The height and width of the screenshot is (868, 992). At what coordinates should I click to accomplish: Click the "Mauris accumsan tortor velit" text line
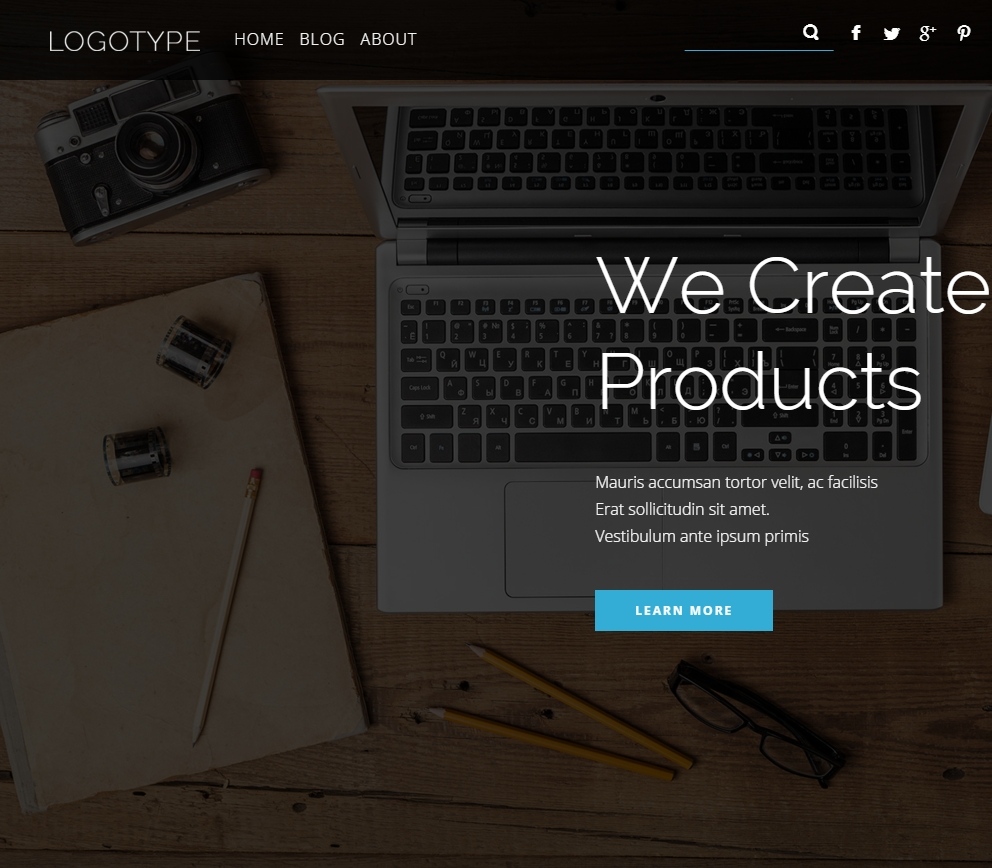[736, 483]
